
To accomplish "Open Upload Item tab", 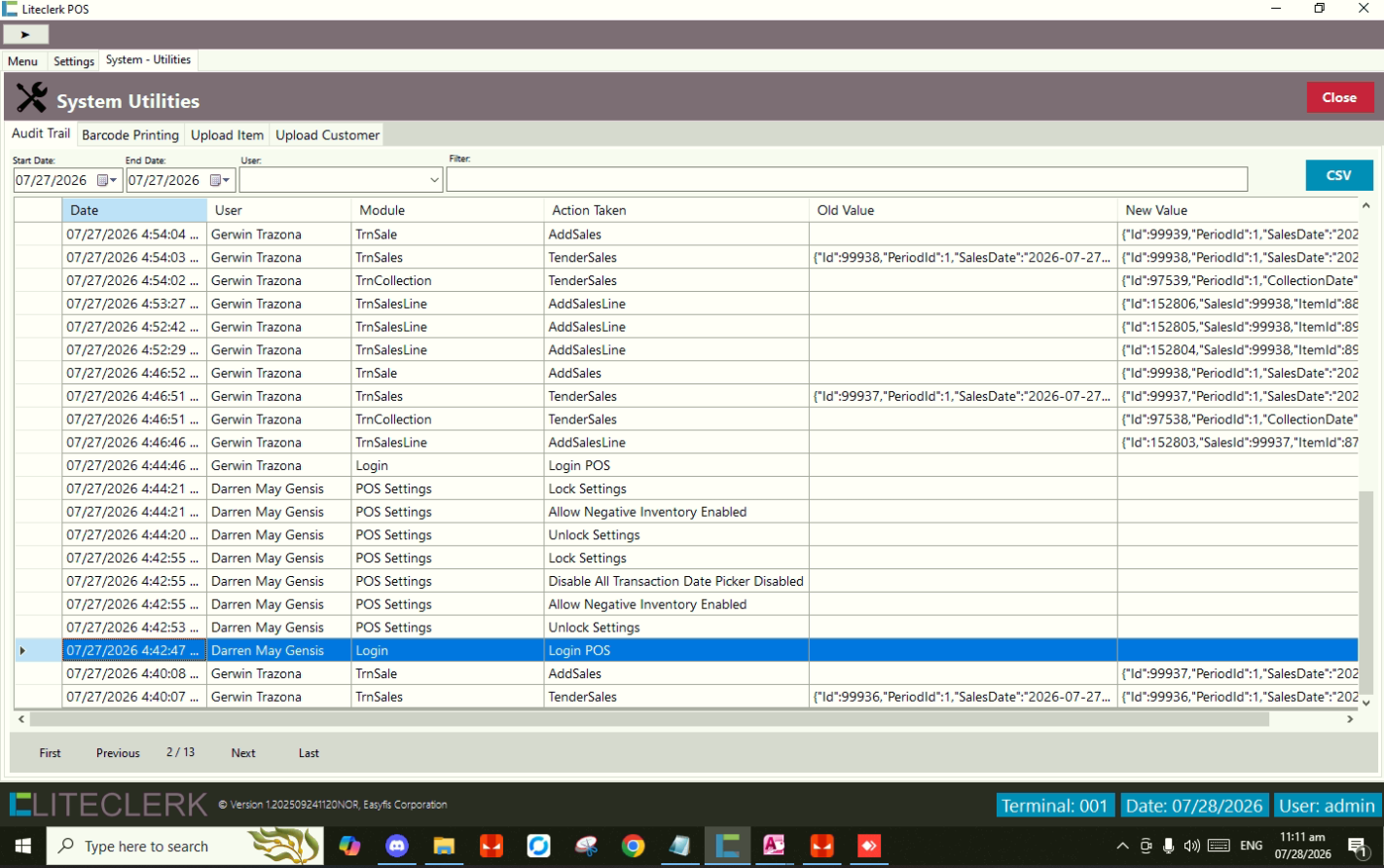I will [227, 135].
